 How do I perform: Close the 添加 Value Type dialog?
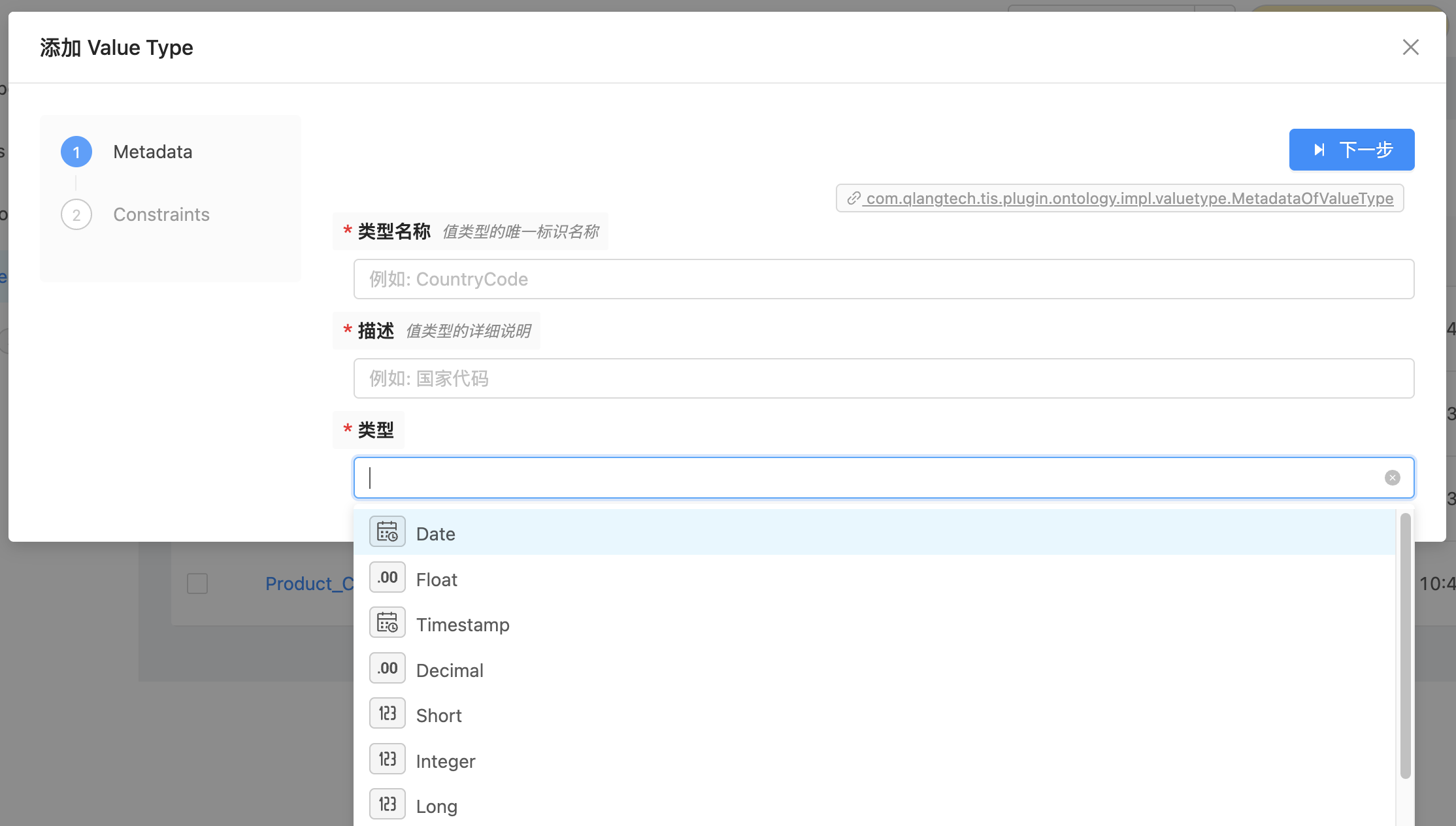point(1411,47)
